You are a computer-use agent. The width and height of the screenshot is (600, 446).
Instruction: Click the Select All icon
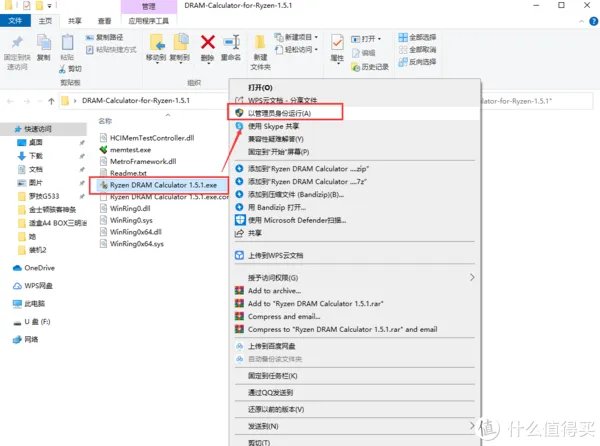[403, 37]
